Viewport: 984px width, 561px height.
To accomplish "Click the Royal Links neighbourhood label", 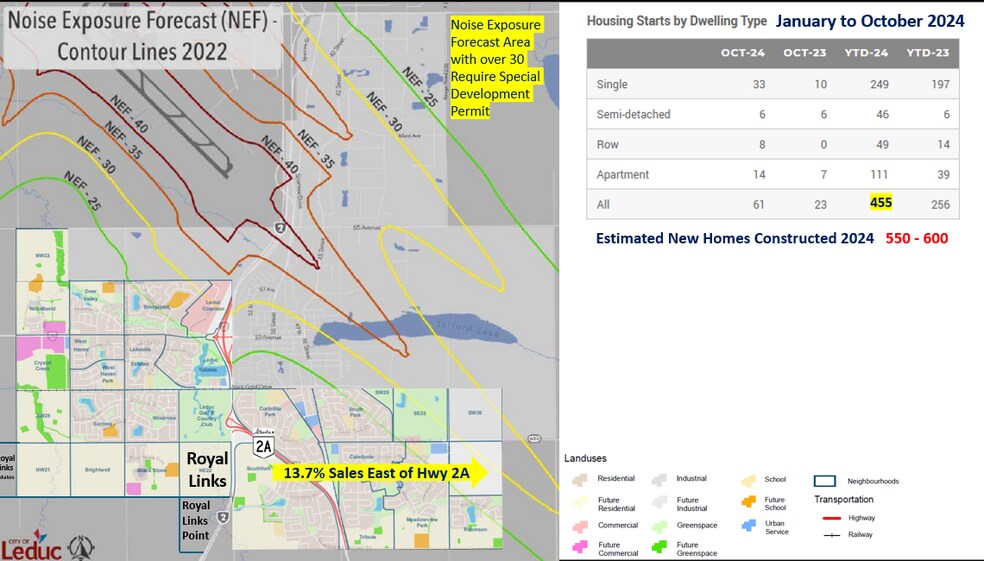I will 207,470.
